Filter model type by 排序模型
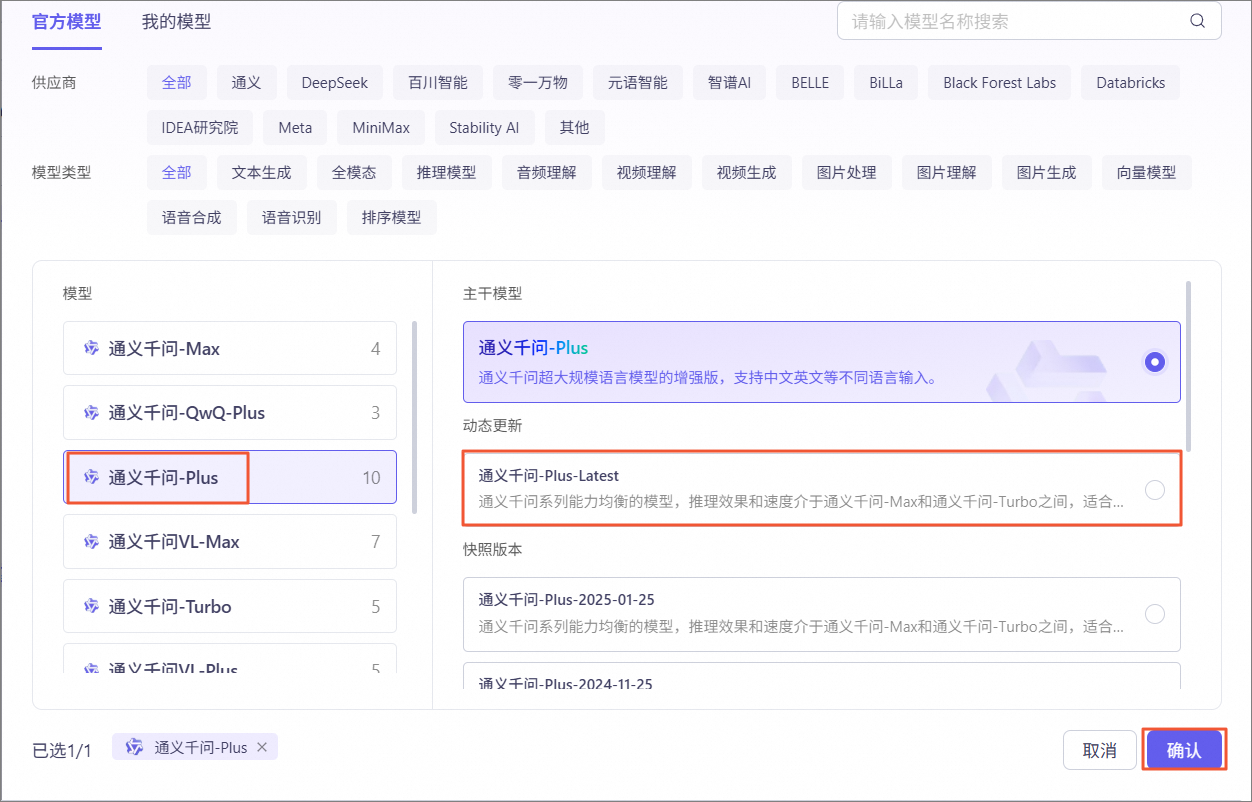1252x802 pixels. 392,218
